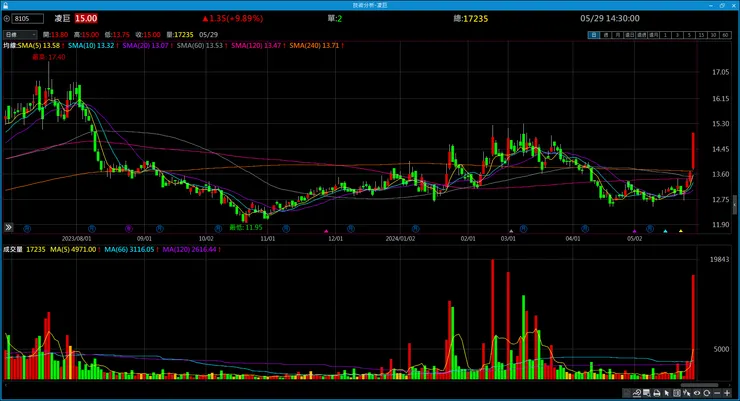This screenshot has height=401, width=740.
Task: Click the magenta triangle marker near 12/01
Action: 326,231
